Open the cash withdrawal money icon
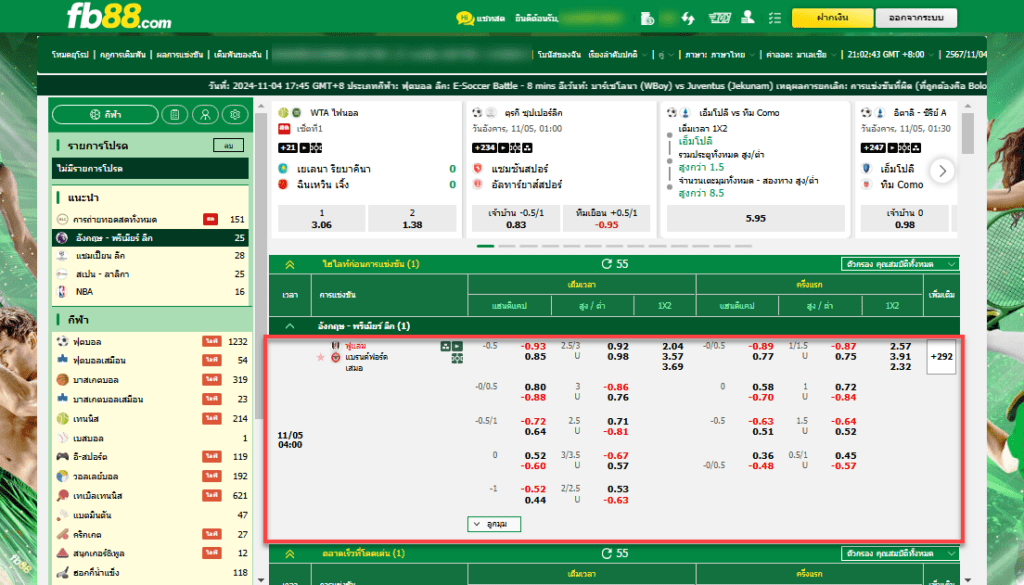Screen dimensions: 1024x585 (720, 18)
